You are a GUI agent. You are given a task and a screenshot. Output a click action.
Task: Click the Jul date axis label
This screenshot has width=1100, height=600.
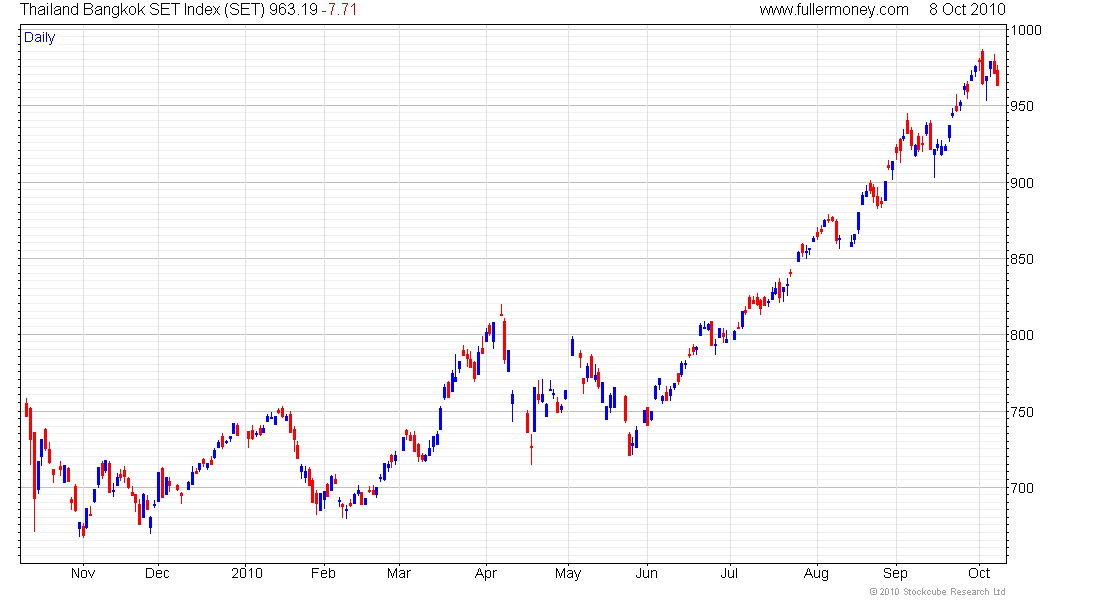pyautogui.click(x=729, y=573)
